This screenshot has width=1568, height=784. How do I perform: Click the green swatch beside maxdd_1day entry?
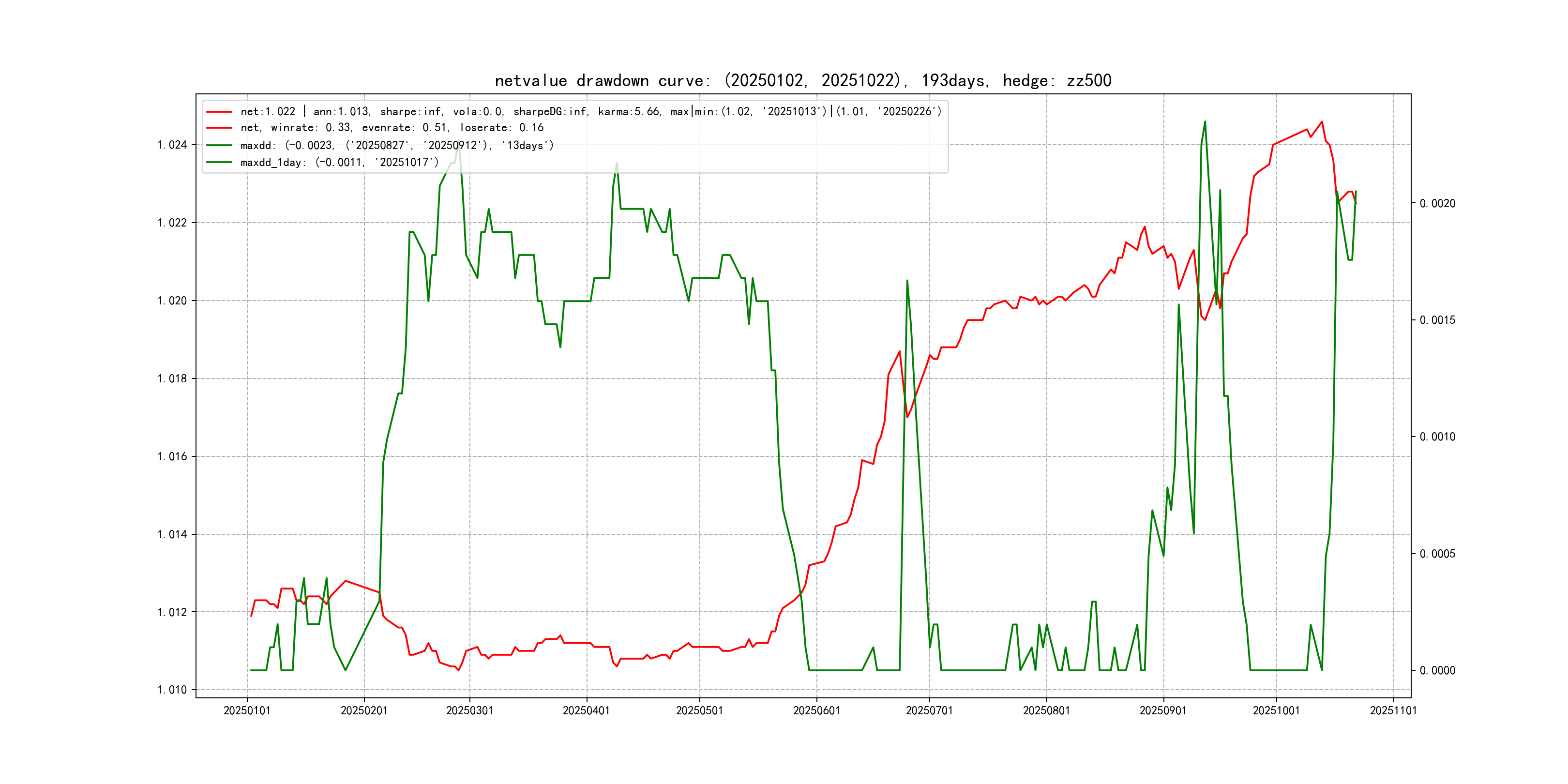(219, 163)
